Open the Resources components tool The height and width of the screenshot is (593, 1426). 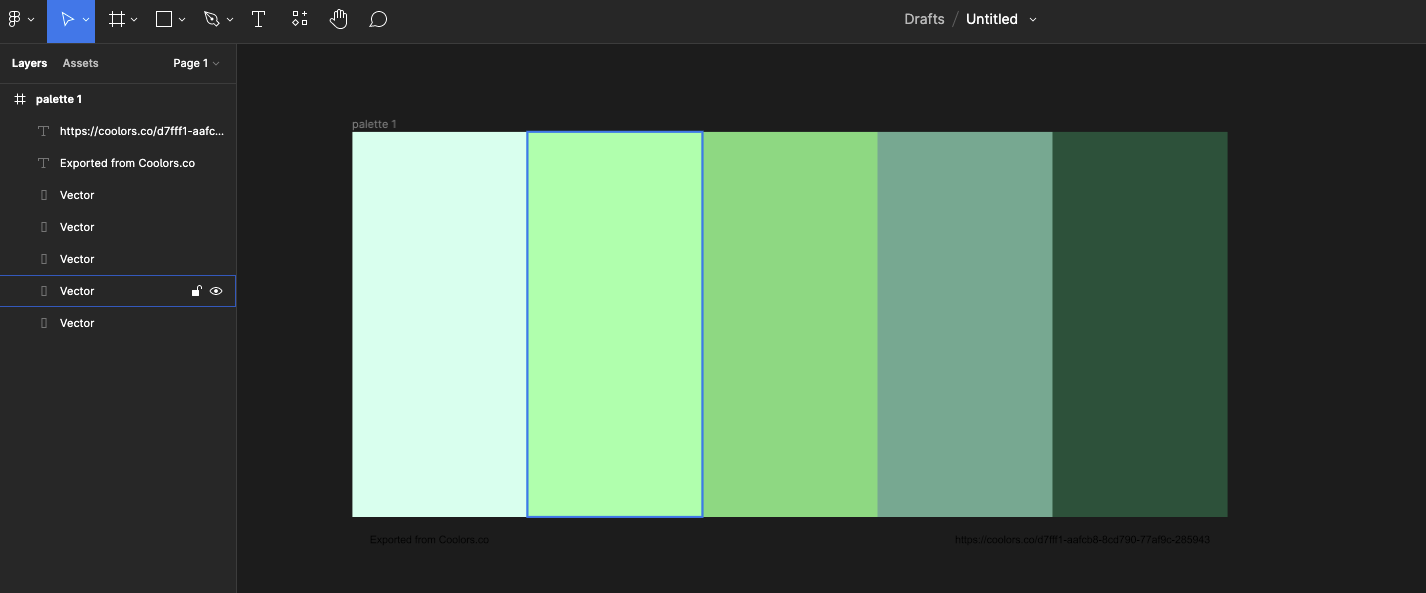(299, 19)
